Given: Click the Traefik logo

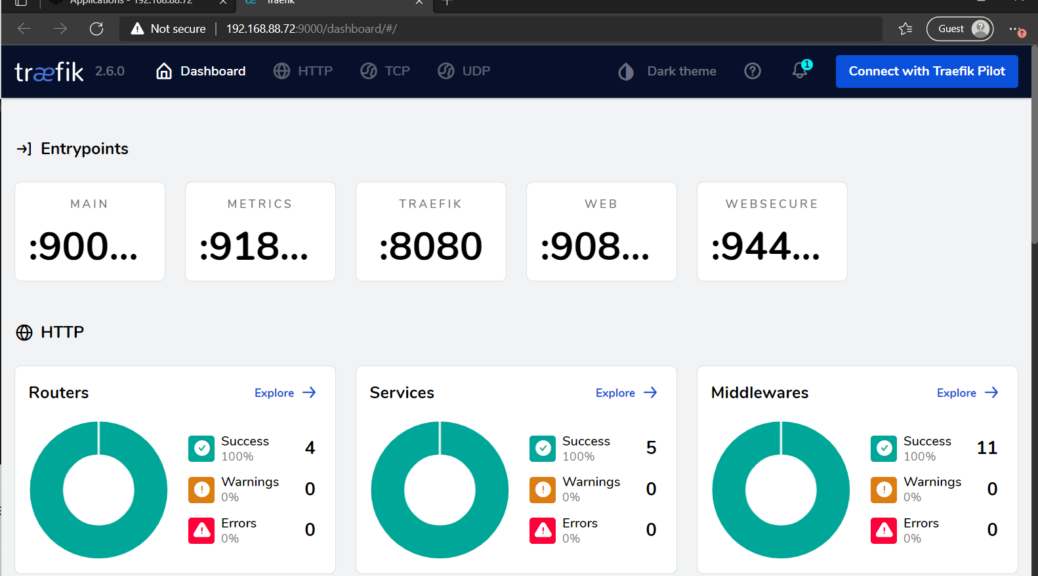Looking at the screenshot, I should click(x=49, y=72).
